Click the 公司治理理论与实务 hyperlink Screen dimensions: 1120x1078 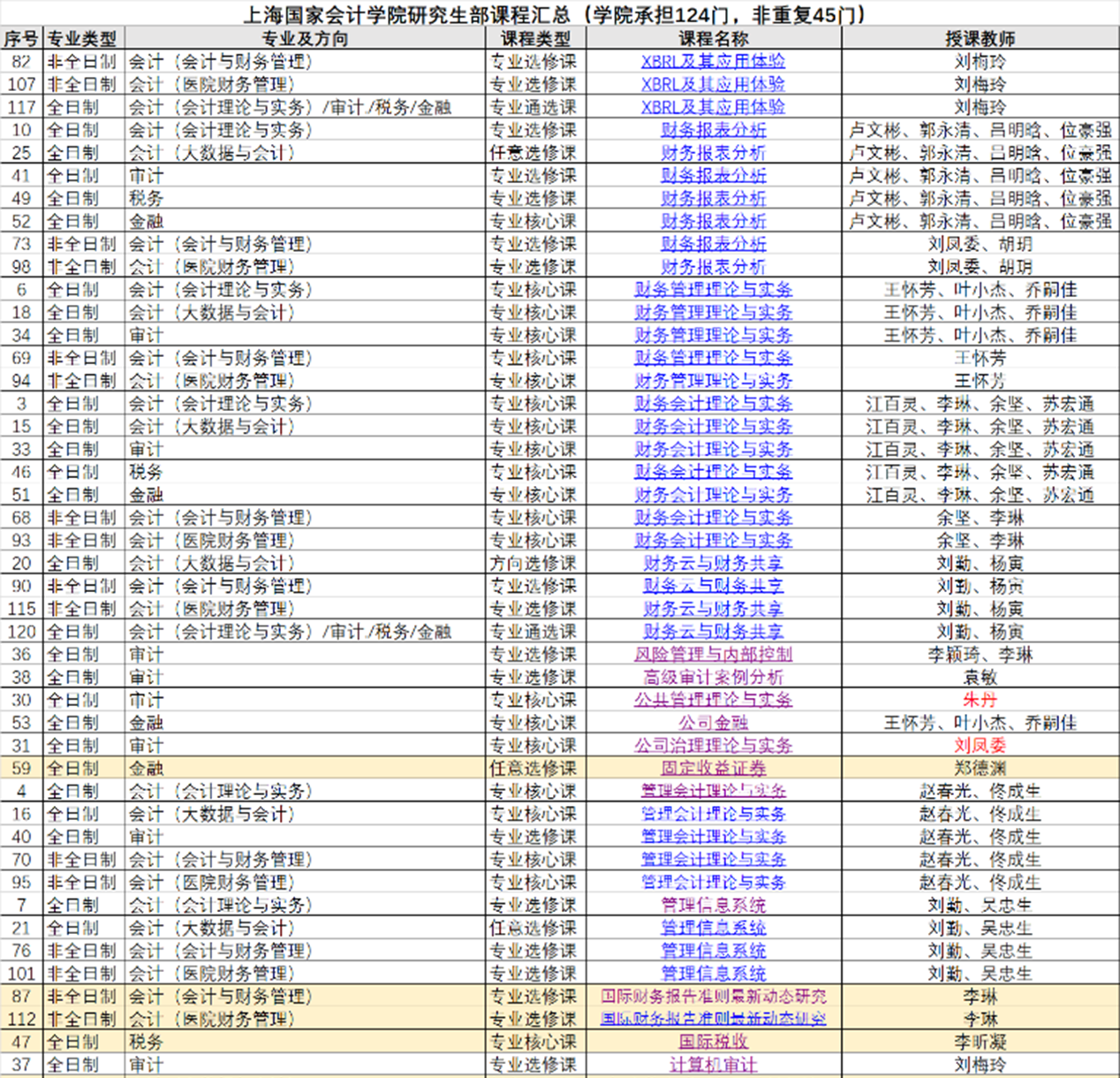[x=713, y=746]
